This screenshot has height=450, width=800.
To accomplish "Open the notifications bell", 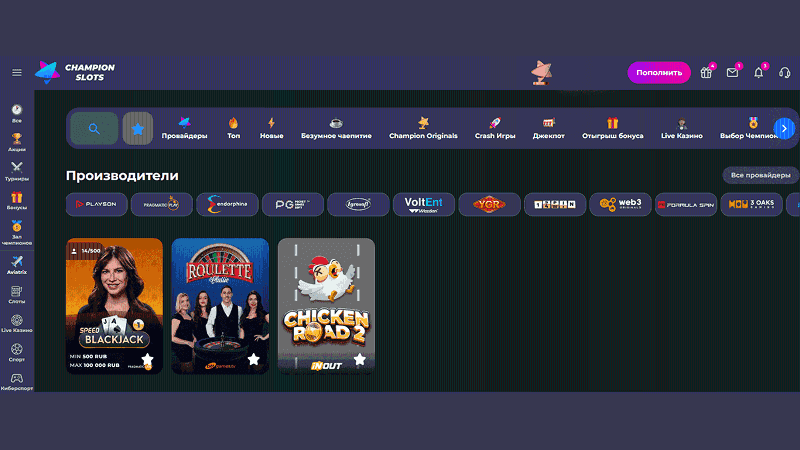I will [759, 72].
